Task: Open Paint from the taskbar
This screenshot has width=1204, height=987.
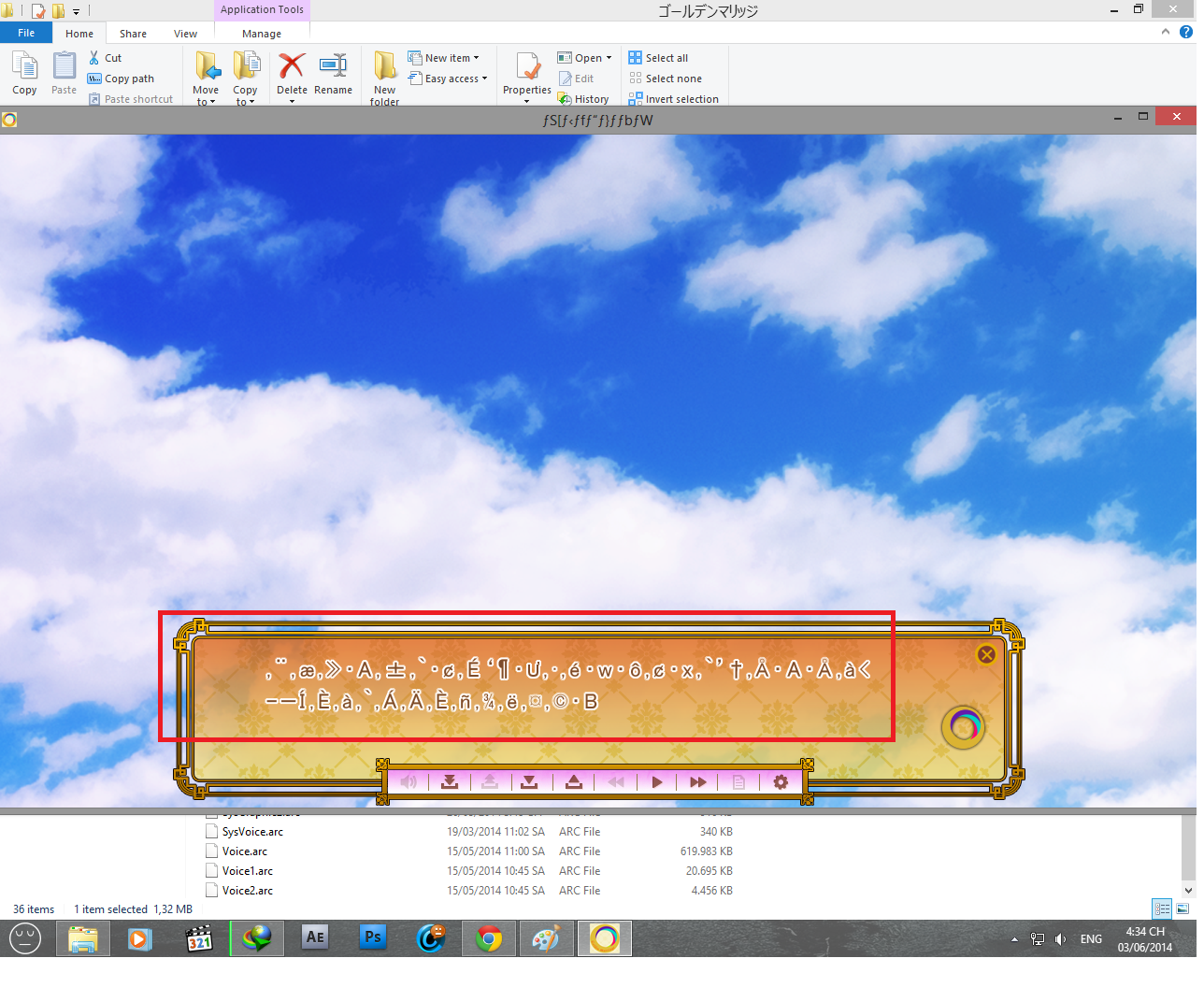Action: (x=547, y=938)
